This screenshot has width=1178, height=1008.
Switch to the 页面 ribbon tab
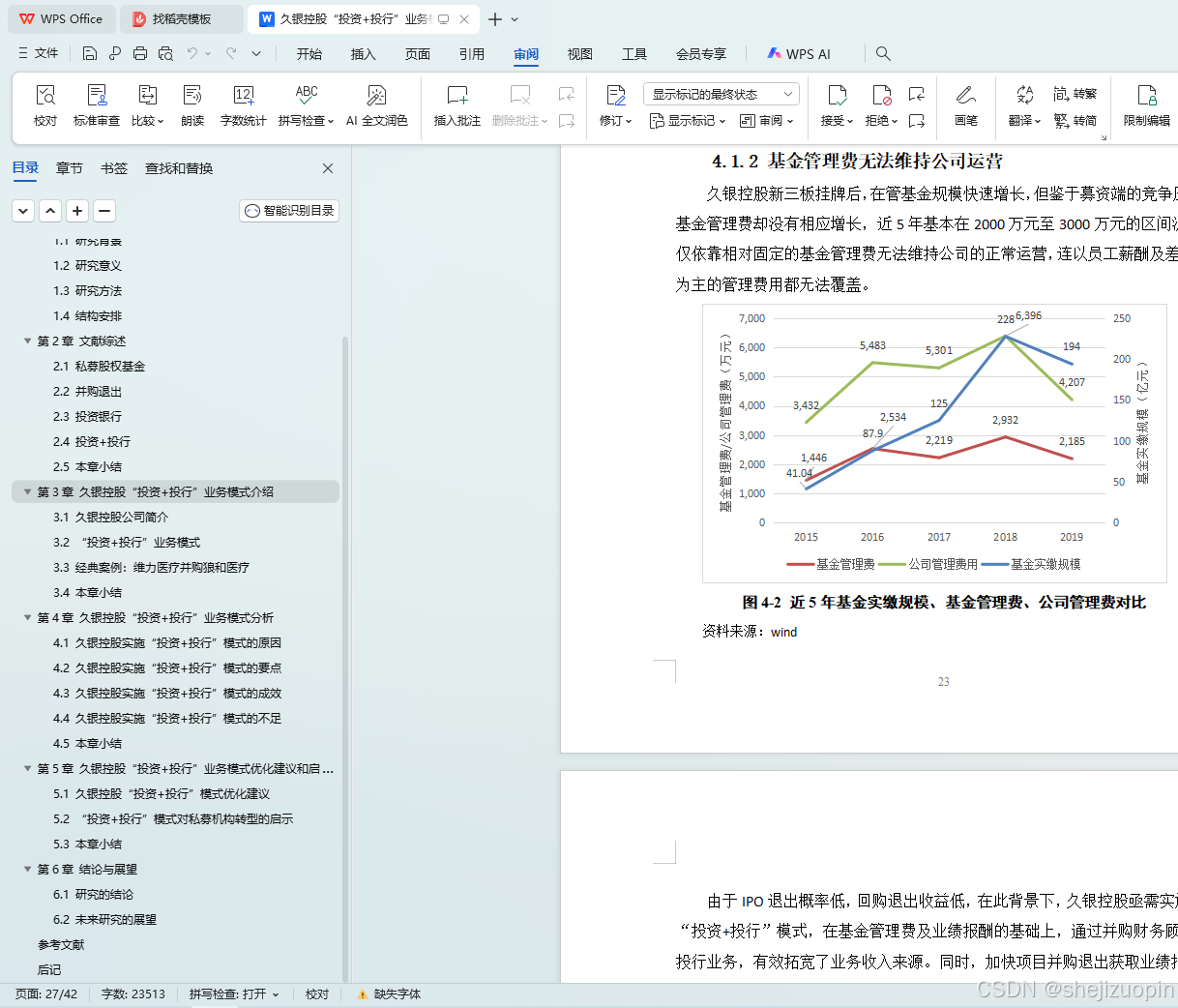click(x=418, y=54)
